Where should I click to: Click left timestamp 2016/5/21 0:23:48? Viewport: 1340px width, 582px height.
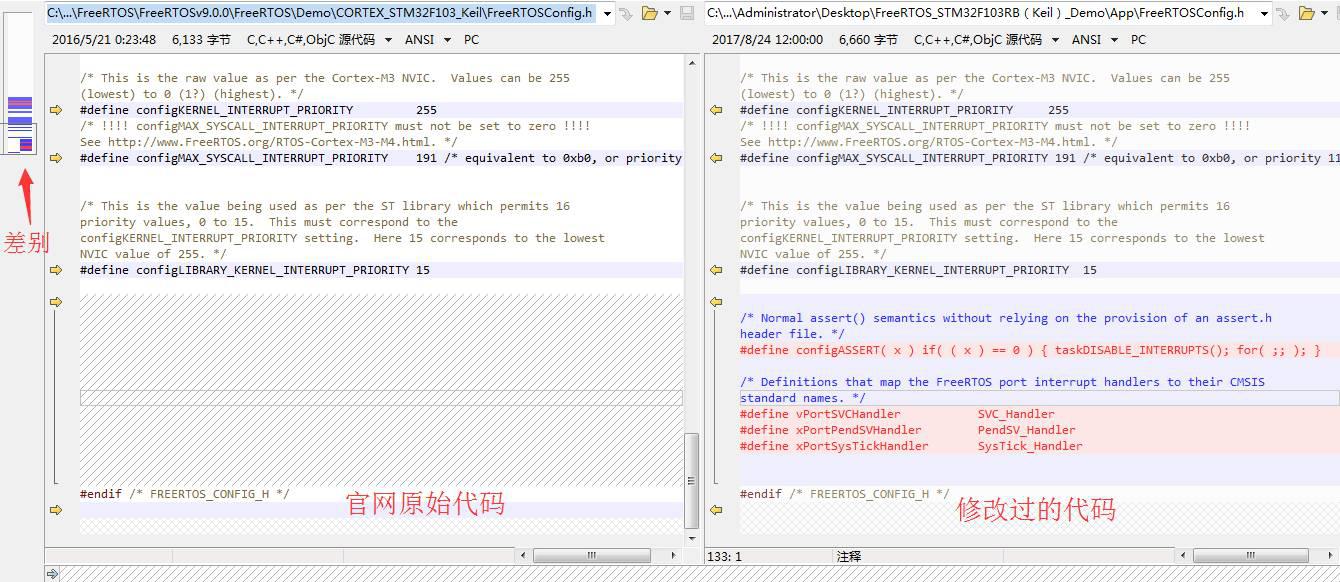[104, 40]
